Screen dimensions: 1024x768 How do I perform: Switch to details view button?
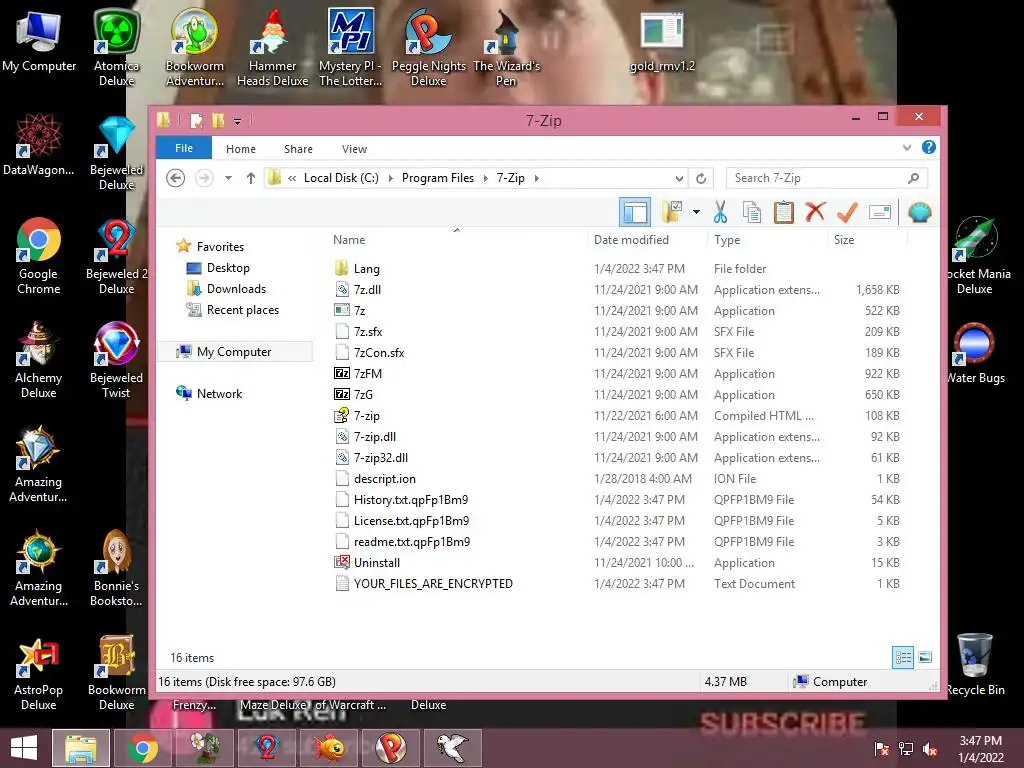tap(903, 657)
